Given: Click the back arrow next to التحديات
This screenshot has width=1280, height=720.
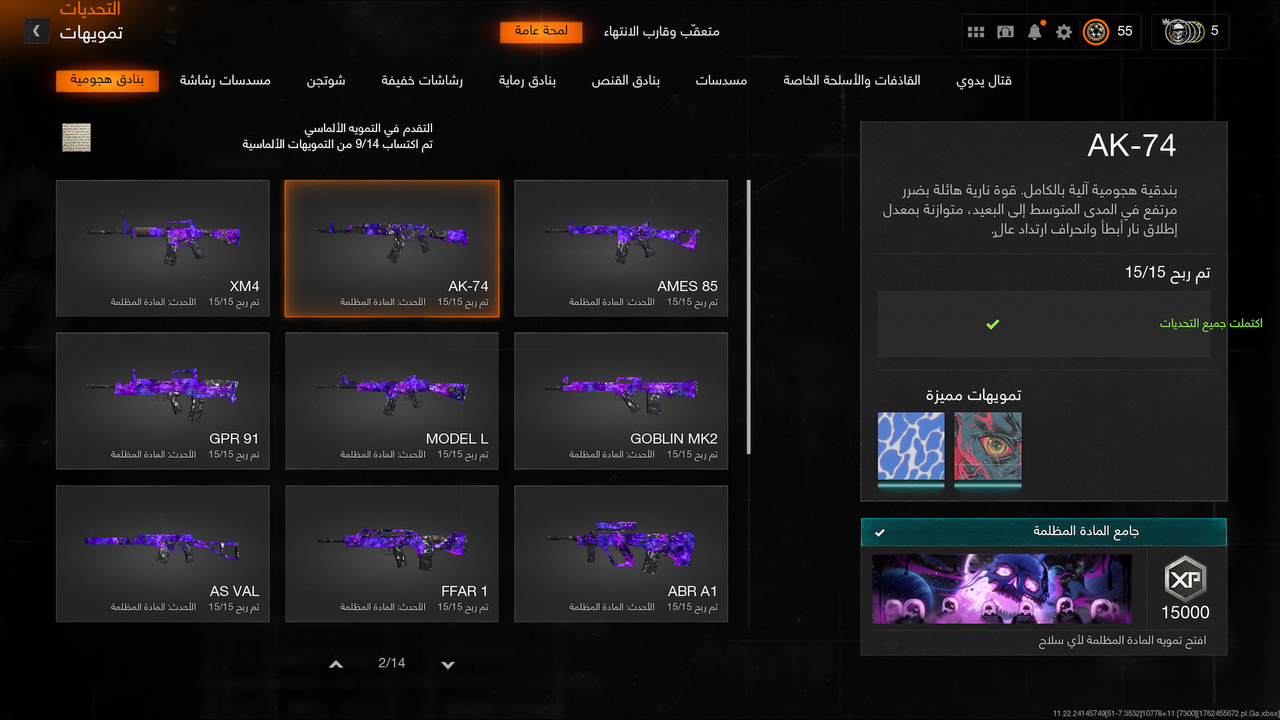Looking at the screenshot, I should [x=36, y=31].
